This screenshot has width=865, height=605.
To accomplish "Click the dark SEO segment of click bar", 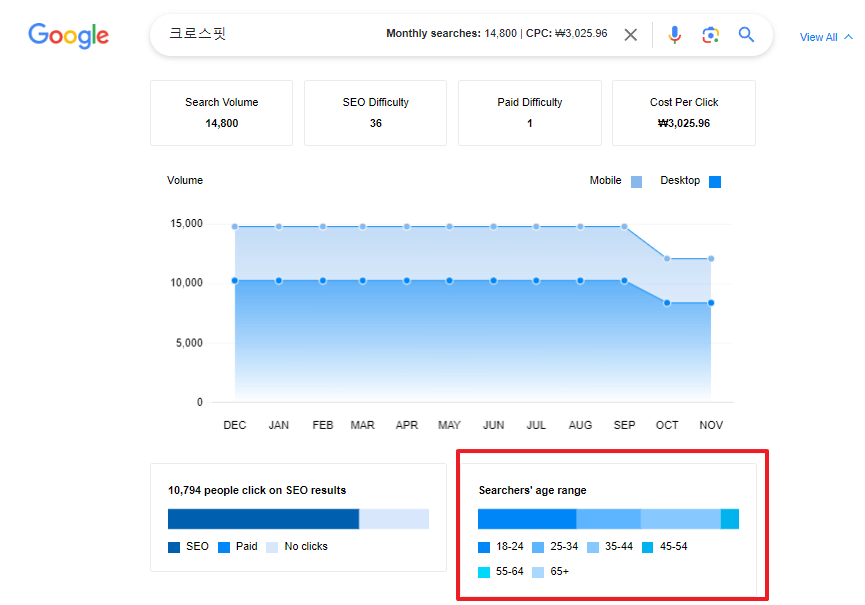I will click(264, 519).
